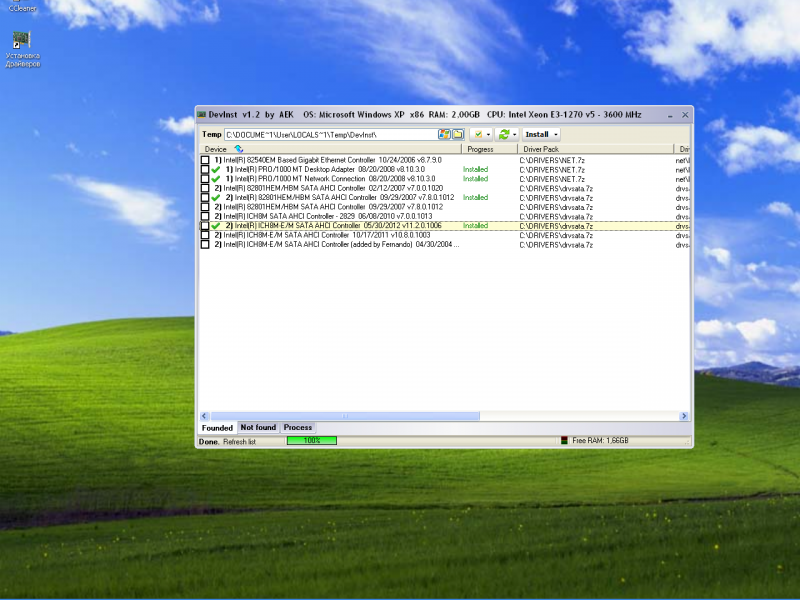Viewport: 800px width, 600px height.
Task: Click the Temp path input field
Action: (x=331, y=135)
